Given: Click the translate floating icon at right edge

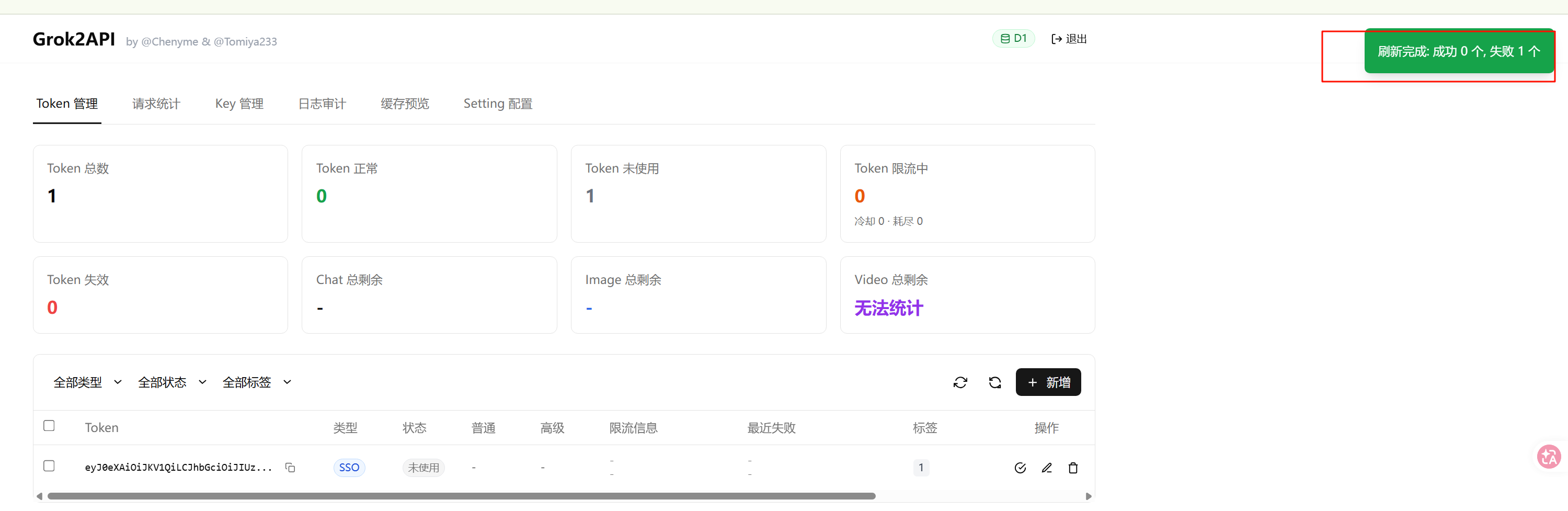Looking at the screenshot, I should coord(1549,456).
